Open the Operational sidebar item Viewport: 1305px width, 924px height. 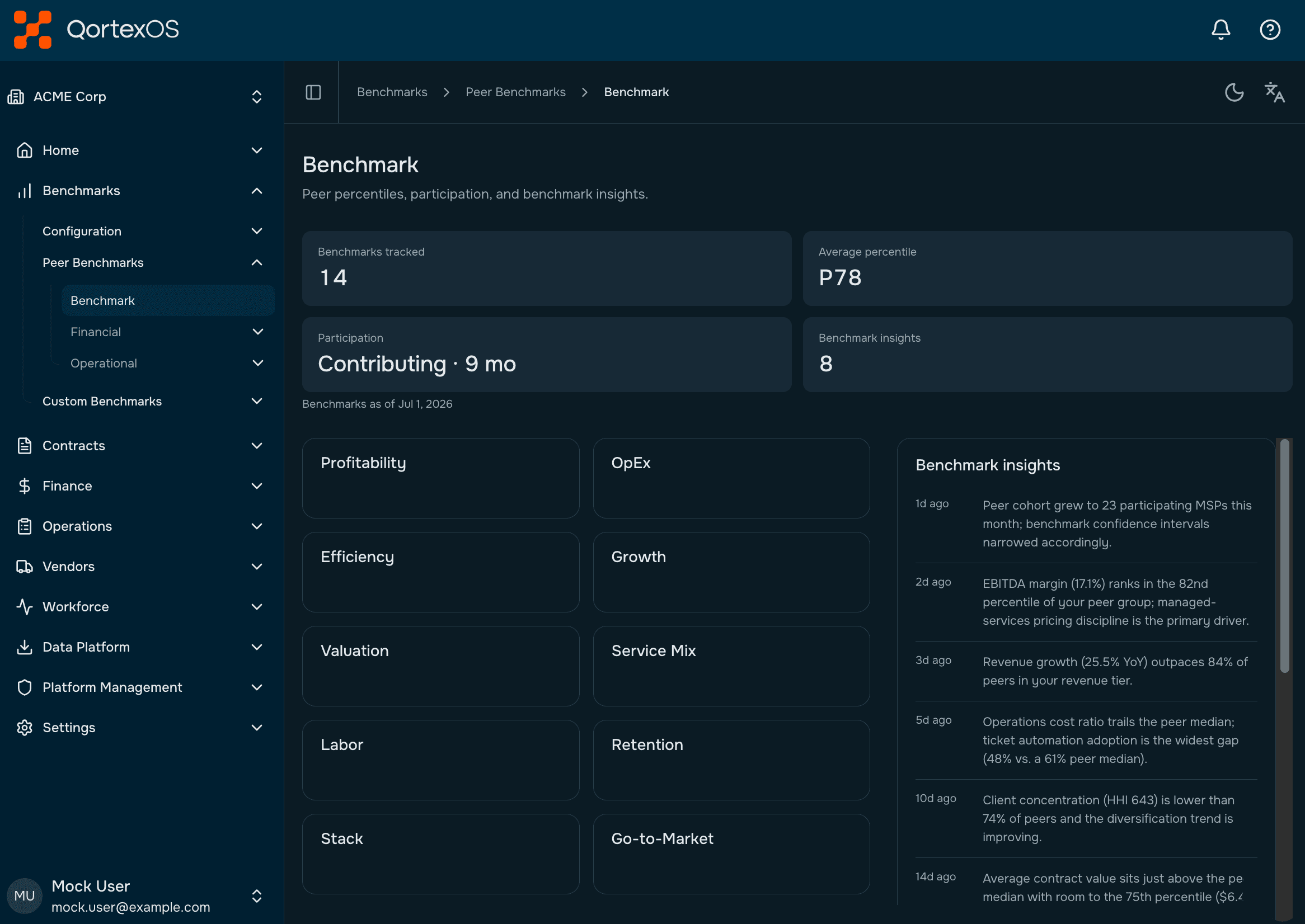click(x=168, y=363)
